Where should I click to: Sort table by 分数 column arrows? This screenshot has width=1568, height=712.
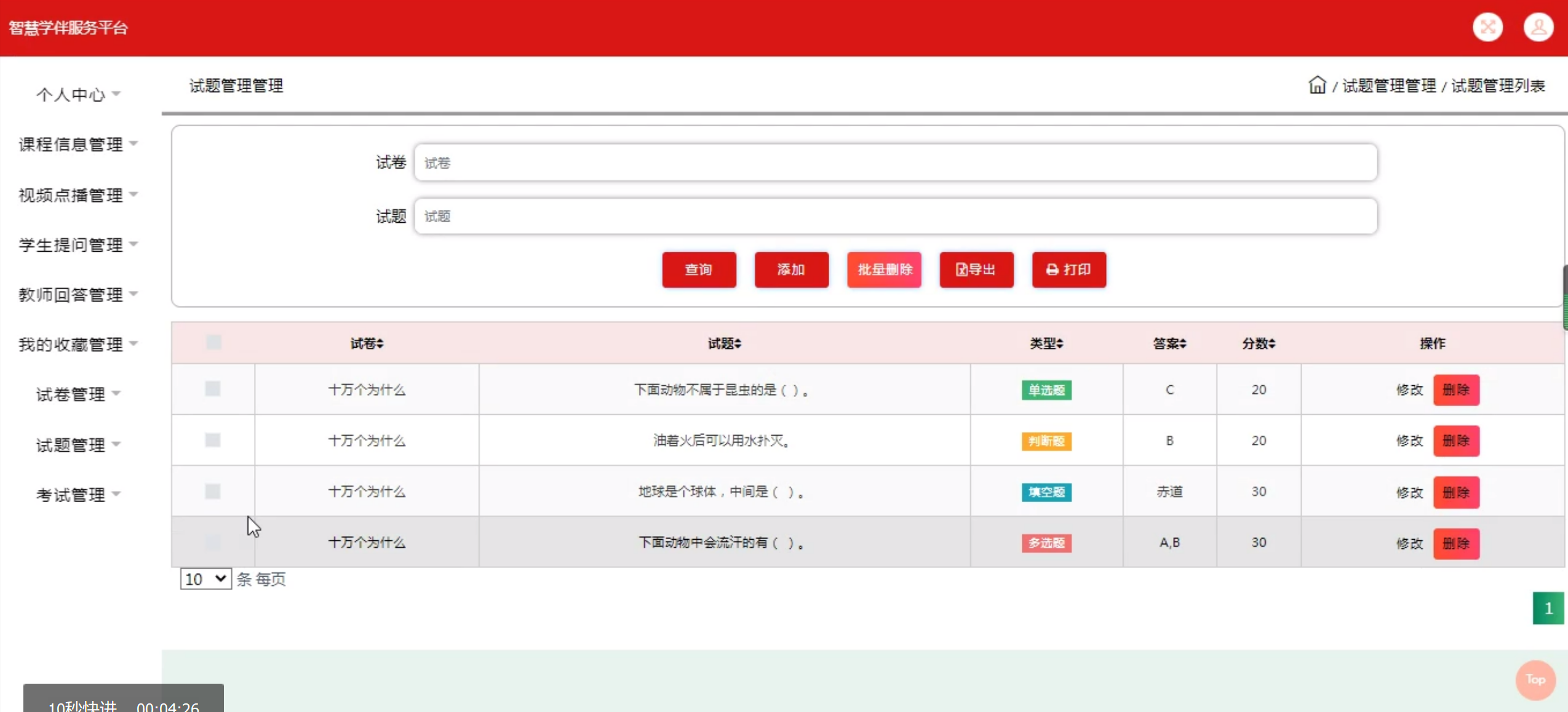[x=1272, y=343]
